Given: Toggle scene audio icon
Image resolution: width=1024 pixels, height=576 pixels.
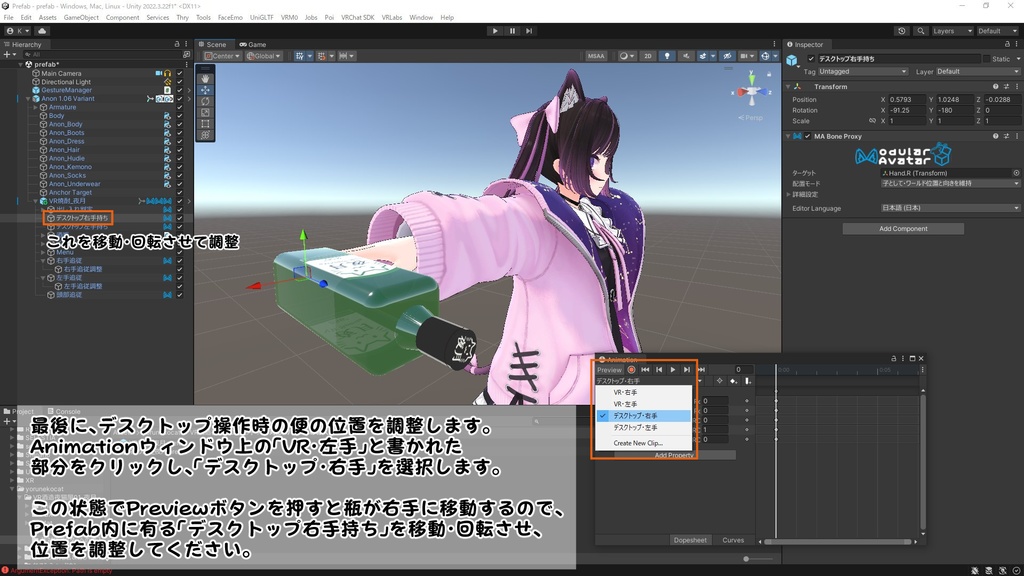Looking at the screenshot, I should point(686,56).
